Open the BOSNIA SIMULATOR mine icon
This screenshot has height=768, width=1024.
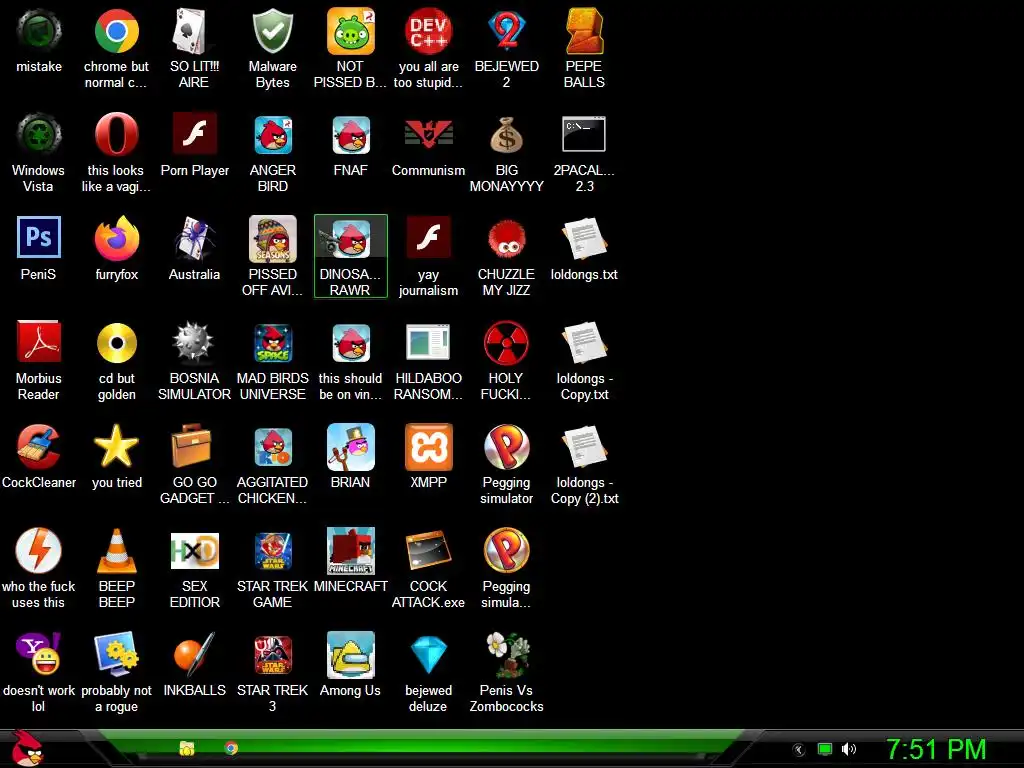tap(194, 343)
